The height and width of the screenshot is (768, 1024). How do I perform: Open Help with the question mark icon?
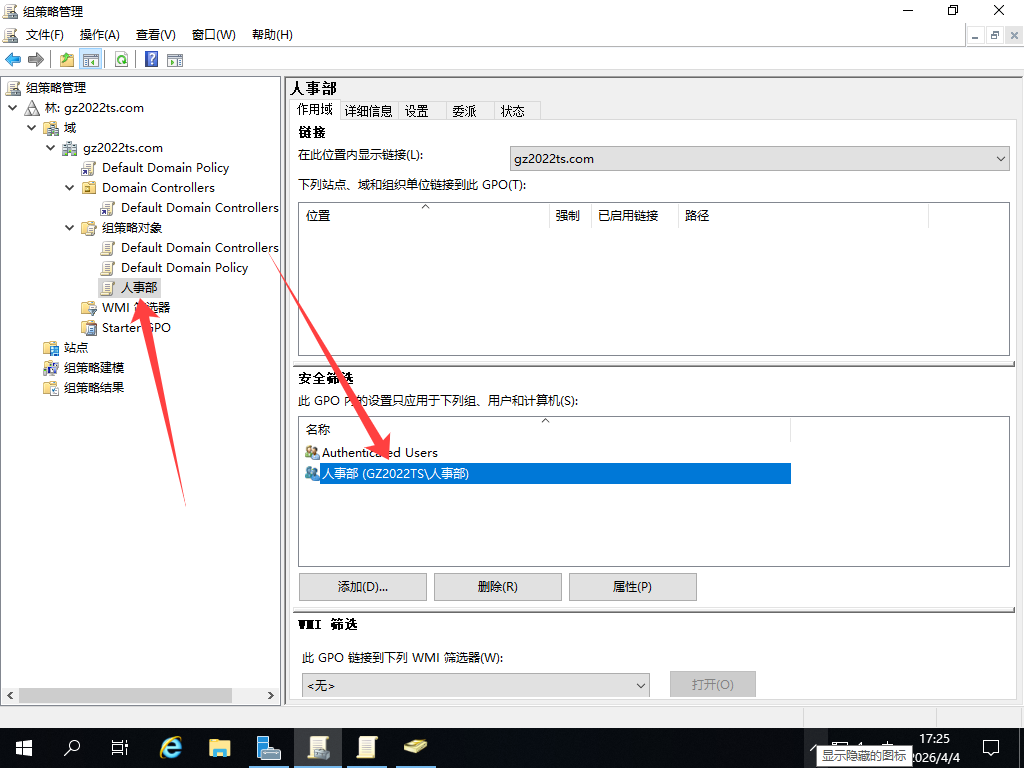coord(151,59)
